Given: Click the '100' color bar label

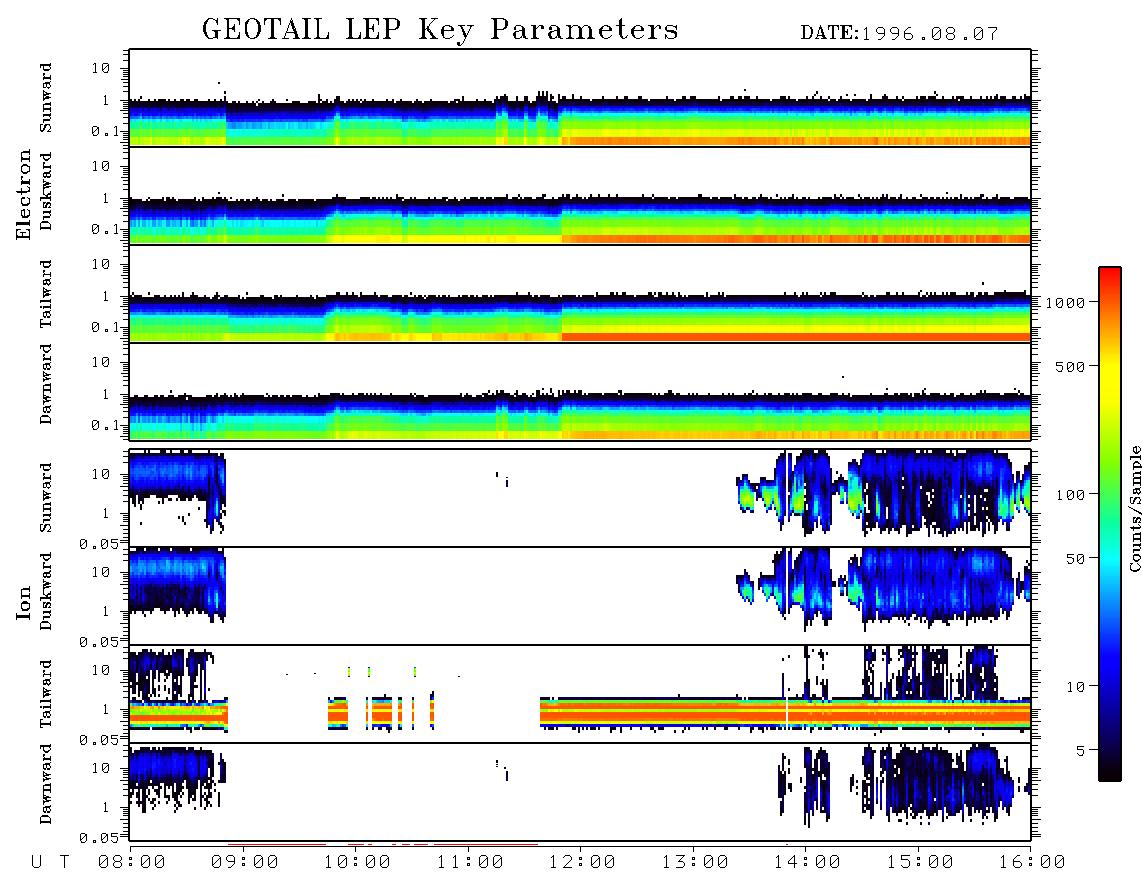Looking at the screenshot, I should (1071, 495).
